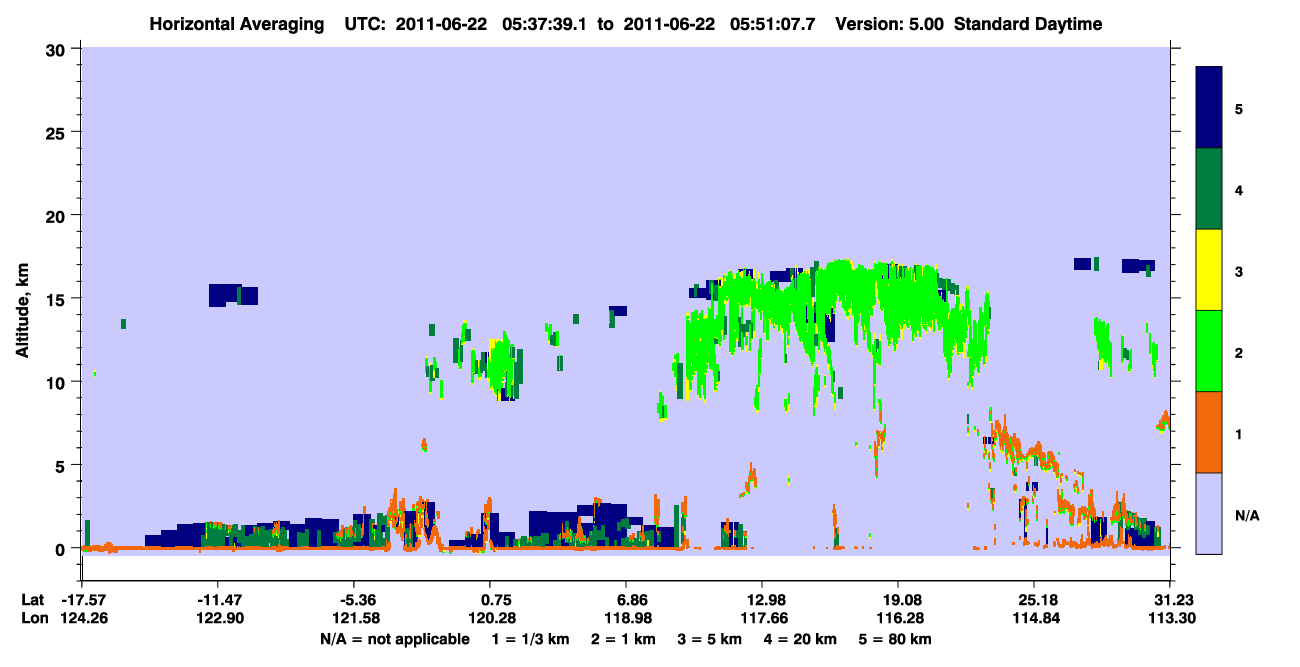Click the colorbar label 5
1300x667 pixels.
1239,108
